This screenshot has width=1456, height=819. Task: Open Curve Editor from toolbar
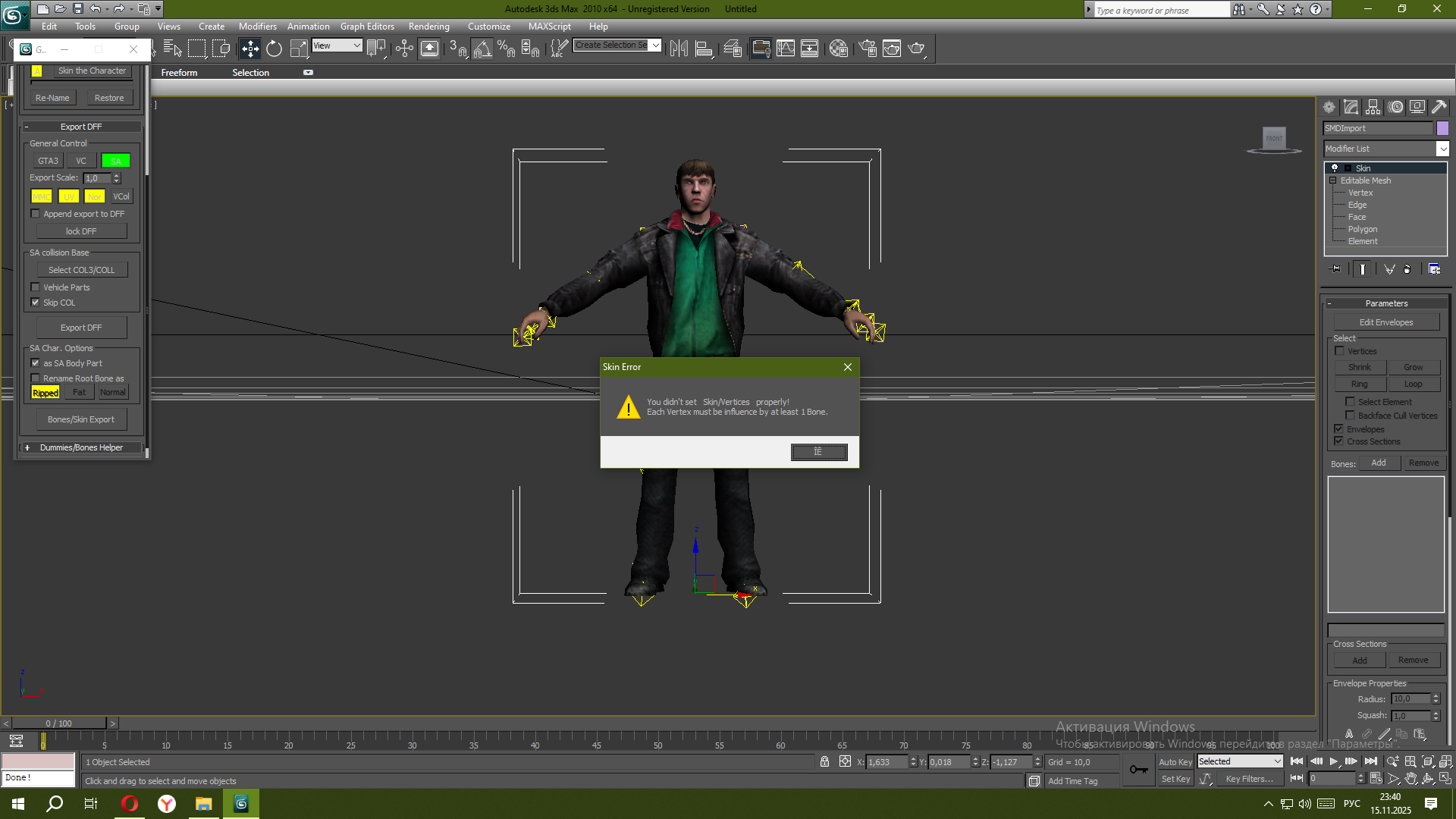786,49
